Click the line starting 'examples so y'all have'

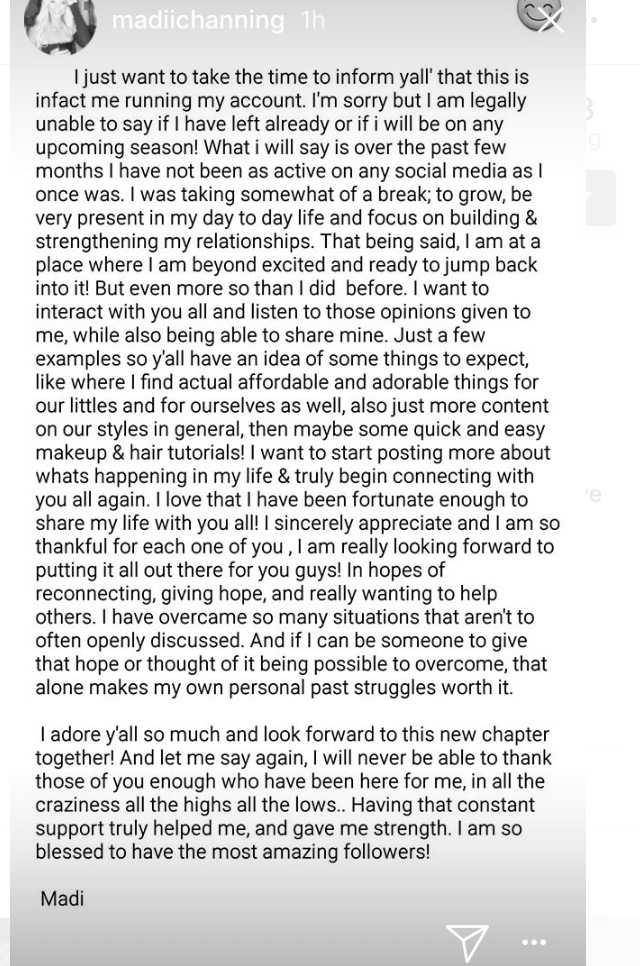pyautogui.click(x=282, y=359)
